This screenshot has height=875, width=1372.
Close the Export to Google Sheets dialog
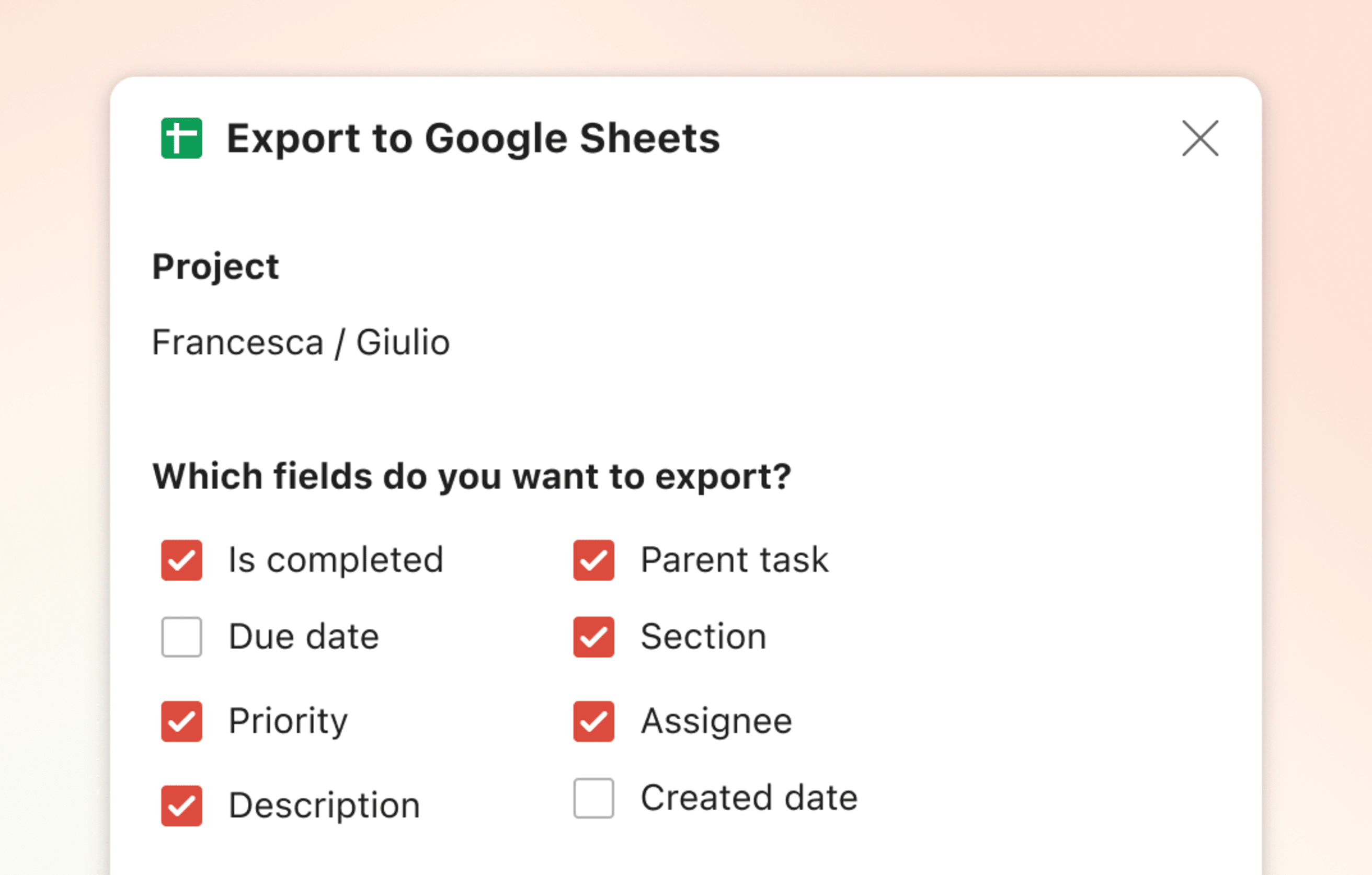coord(1200,139)
